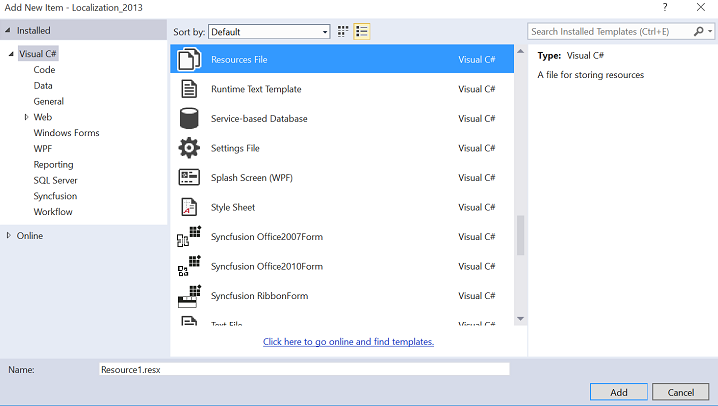Open the search options dropdown arrow

pos(710,31)
